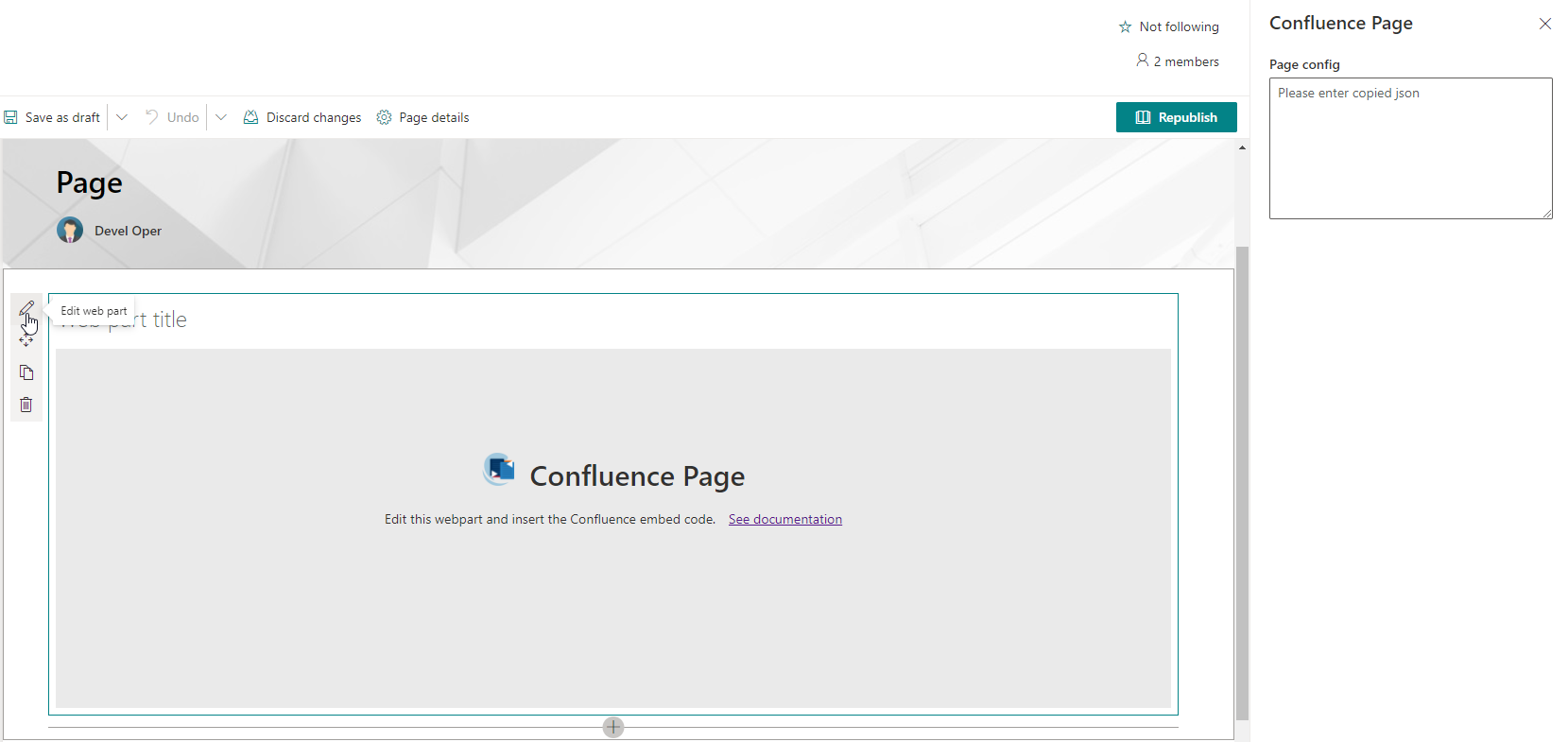Click the Edit web part pencil icon
The height and width of the screenshot is (742, 1568).
[x=26, y=308]
